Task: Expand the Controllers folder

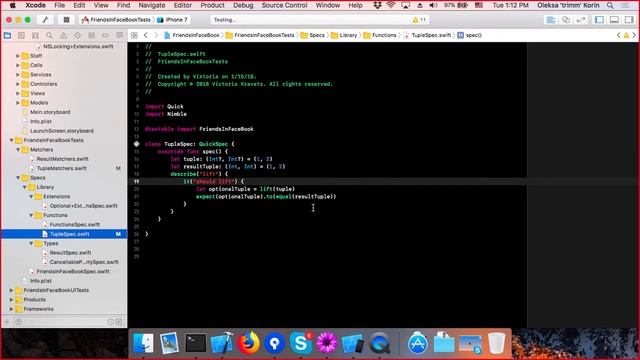Action: pos(18,84)
